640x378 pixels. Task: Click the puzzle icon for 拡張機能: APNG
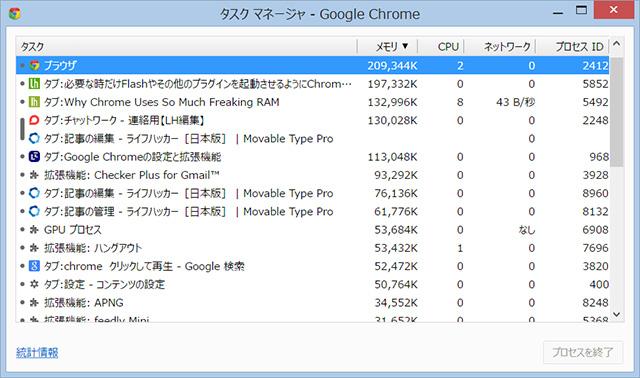[34, 302]
